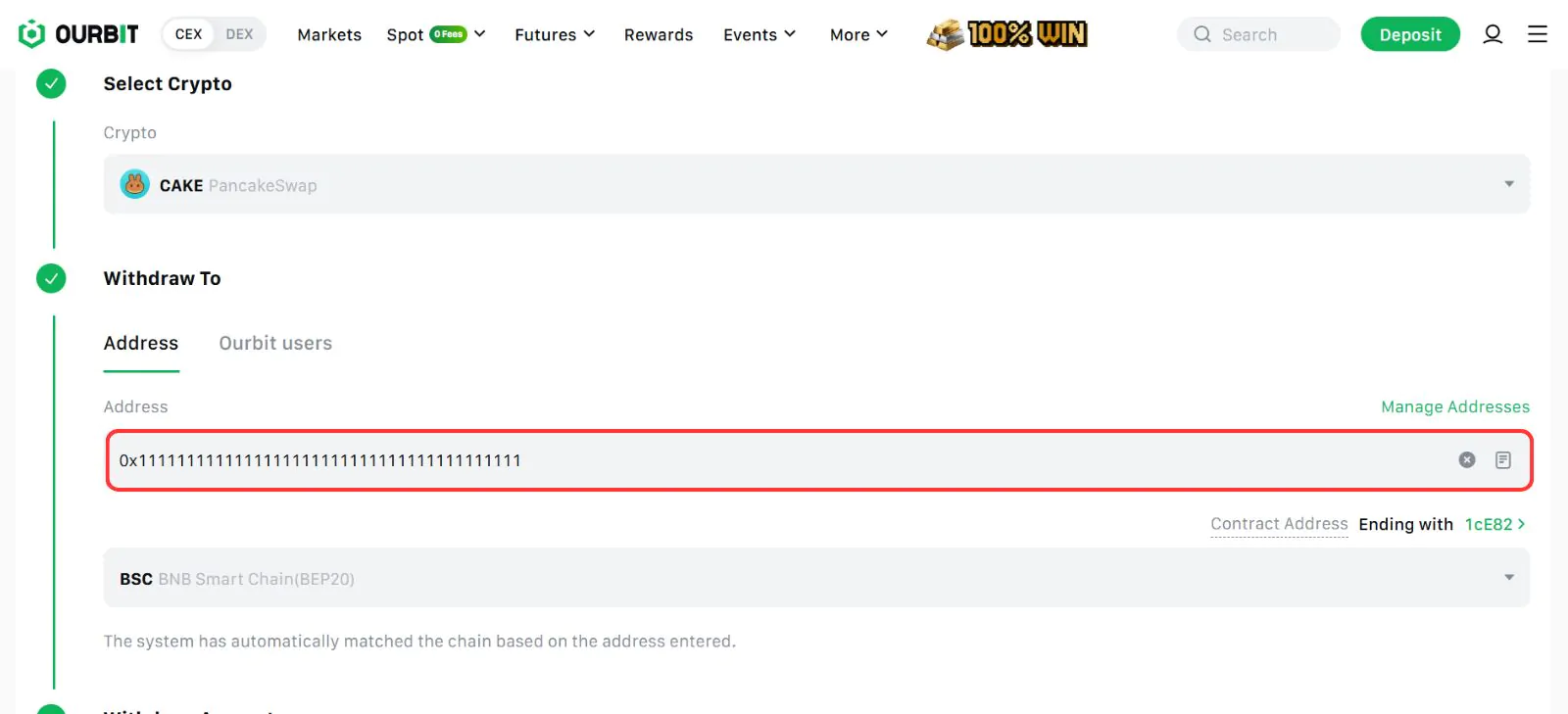Click the green Deposit button
This screenshot has width=1568, height=714.
pos(1409,34)
